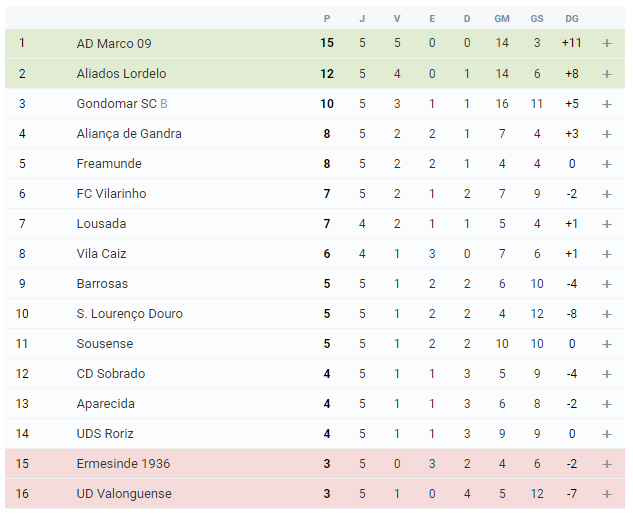Expand Freamunde row with plus icon
Viewport: 633px width, 517px height.
(607, 164)
